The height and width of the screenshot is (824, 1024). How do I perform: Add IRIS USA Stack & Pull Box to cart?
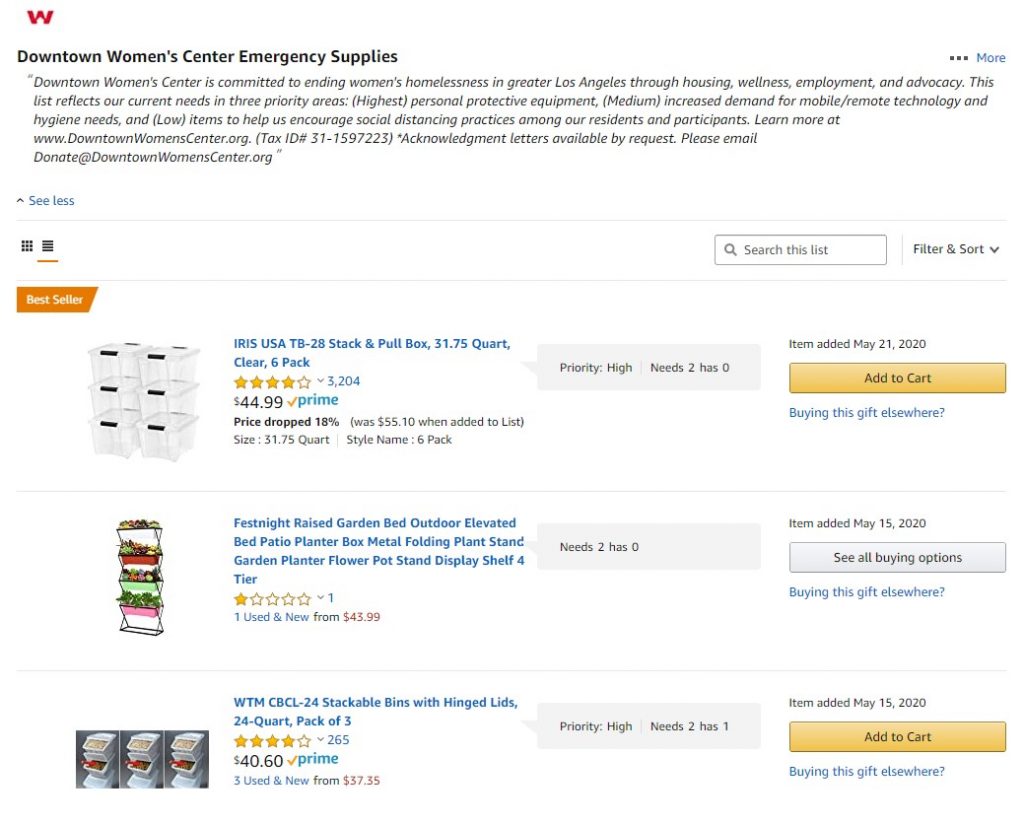point(897,378)
